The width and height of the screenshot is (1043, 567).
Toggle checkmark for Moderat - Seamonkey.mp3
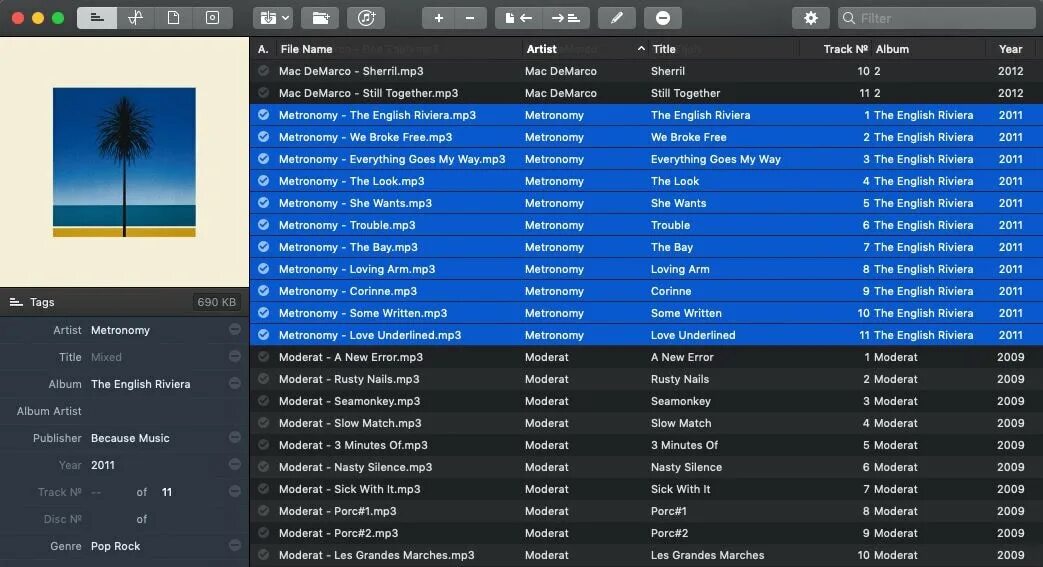click(x=263, y=401)
